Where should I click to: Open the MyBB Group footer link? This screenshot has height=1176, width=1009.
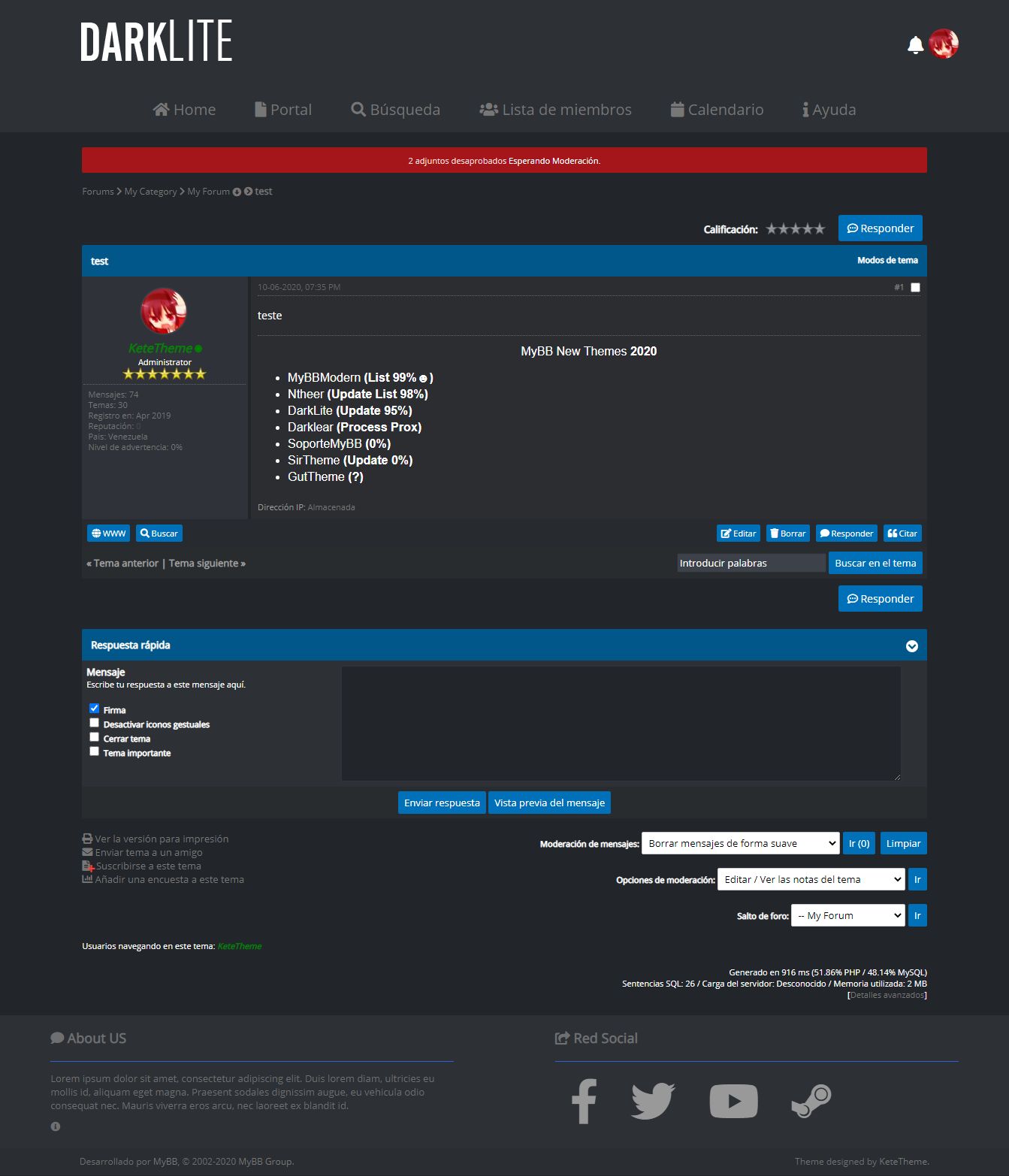coord(265,1162)
